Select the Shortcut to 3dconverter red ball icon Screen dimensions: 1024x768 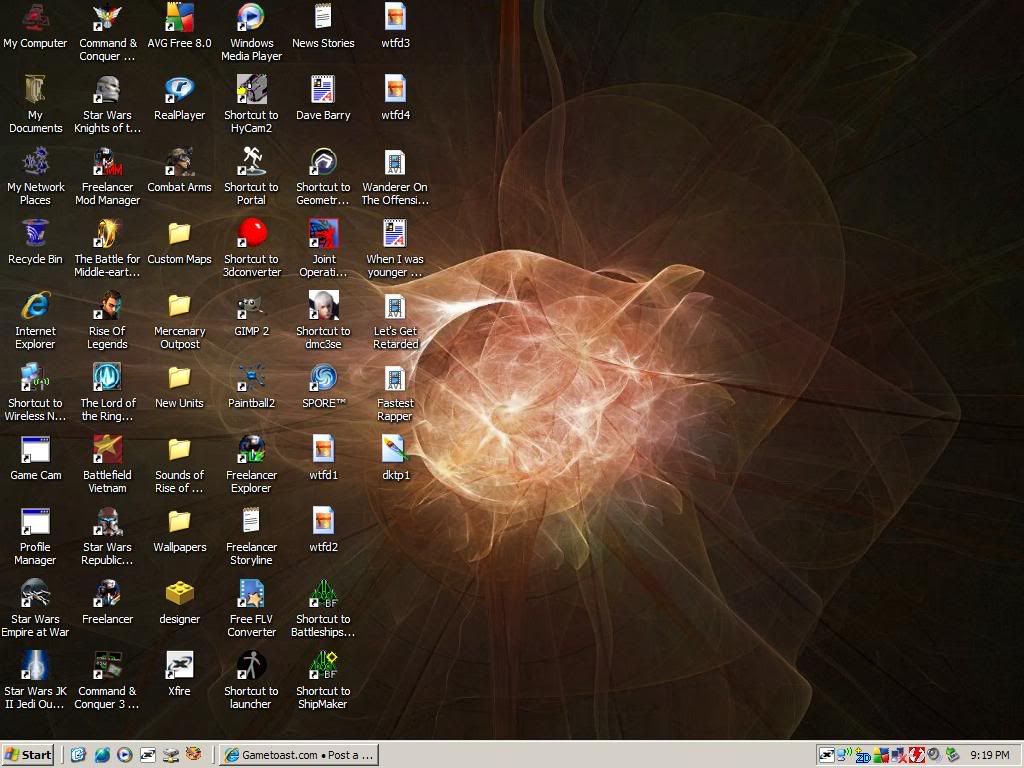(x=251, y=233)
